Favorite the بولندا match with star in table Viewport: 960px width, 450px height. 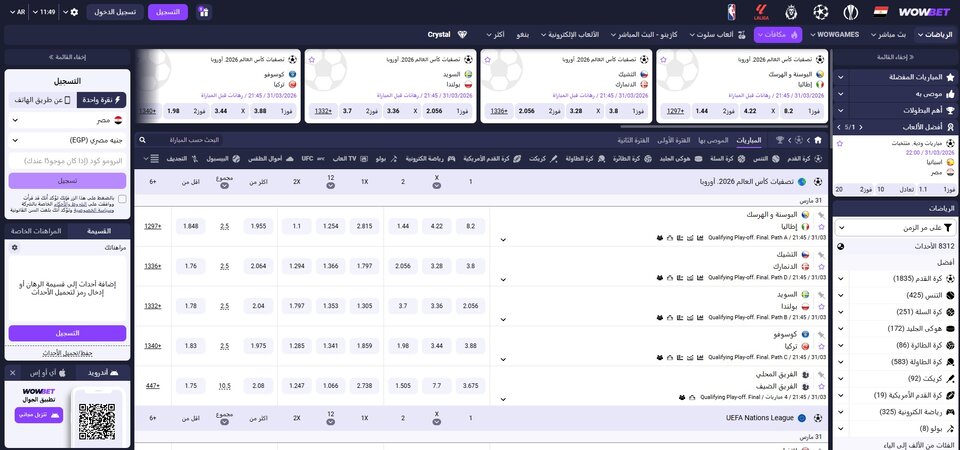pos(822,306)
